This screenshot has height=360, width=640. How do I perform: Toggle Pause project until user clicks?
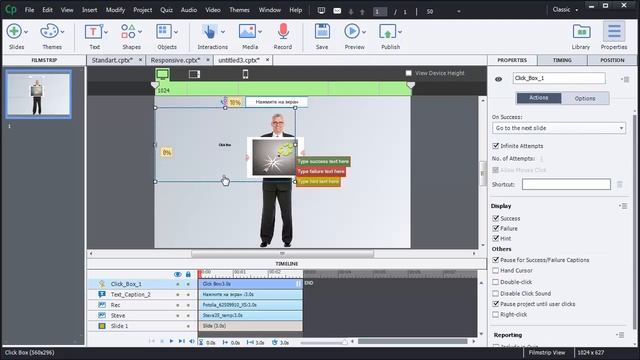pyautogui.click(x=496, y=304)
